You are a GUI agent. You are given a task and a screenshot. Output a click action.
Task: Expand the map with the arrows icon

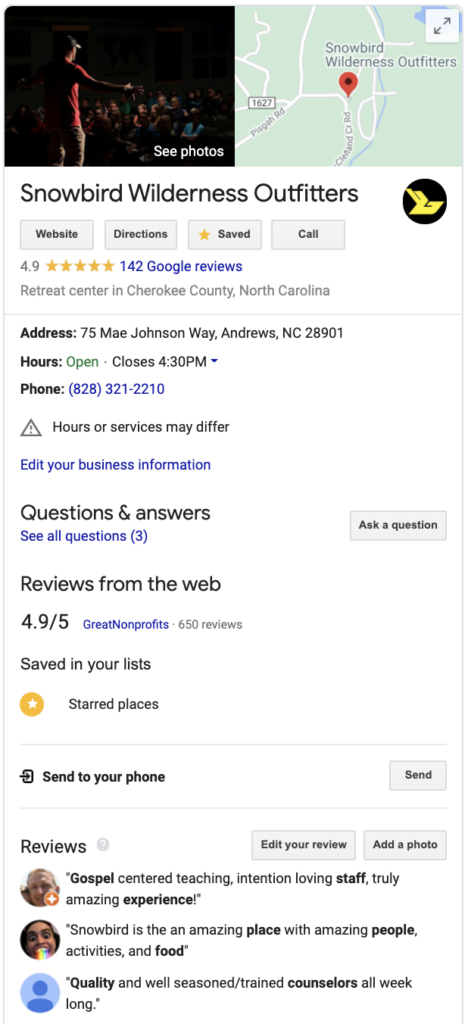tap(442, 26)
